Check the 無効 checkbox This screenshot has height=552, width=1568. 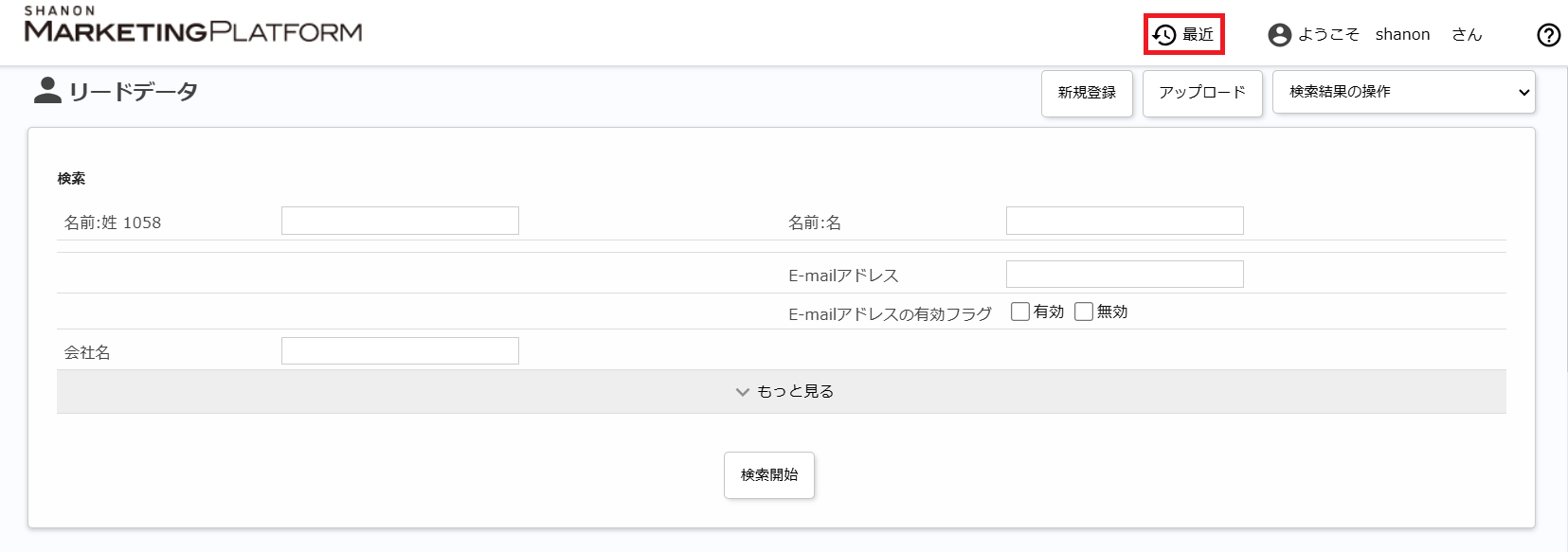tap(1084, 312)
